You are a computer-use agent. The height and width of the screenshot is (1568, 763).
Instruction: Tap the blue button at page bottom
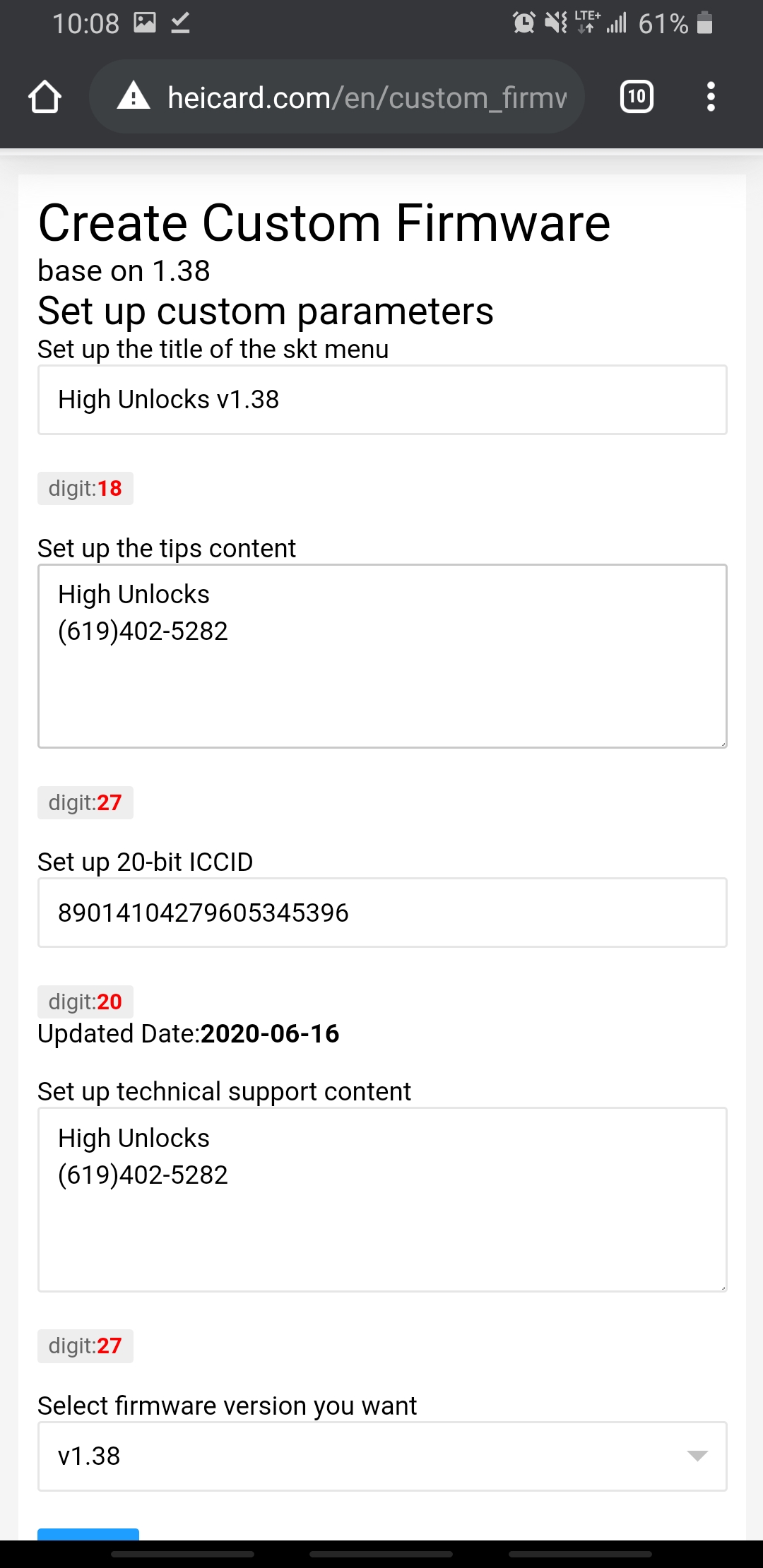pos(88,1534)
